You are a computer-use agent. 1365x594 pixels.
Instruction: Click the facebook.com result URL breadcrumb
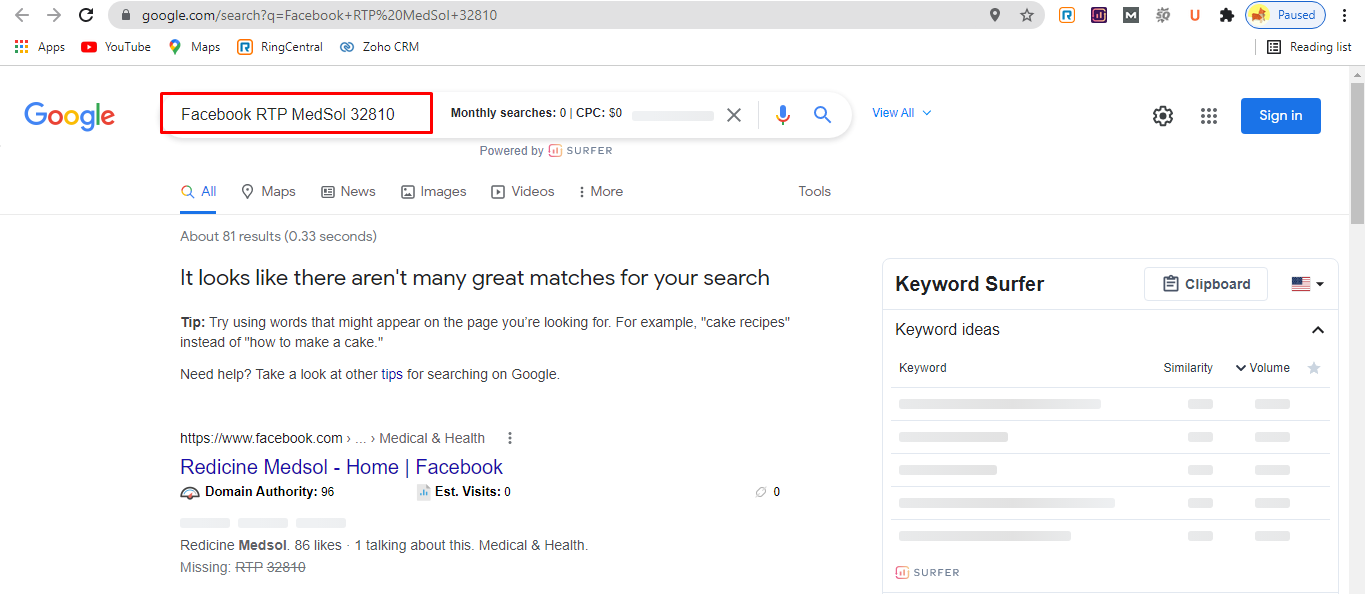pyautogui.click(x=332, y=438)
